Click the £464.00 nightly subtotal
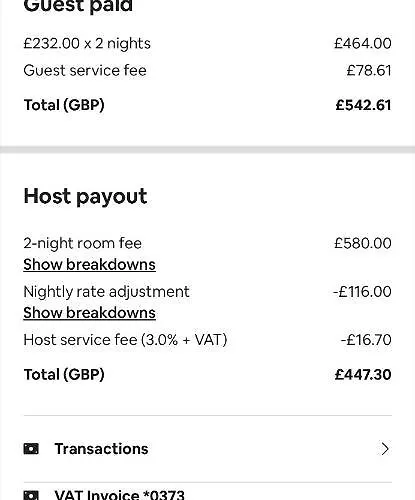Viewport: 415px width, 500px height. click(x=363, y=43)
